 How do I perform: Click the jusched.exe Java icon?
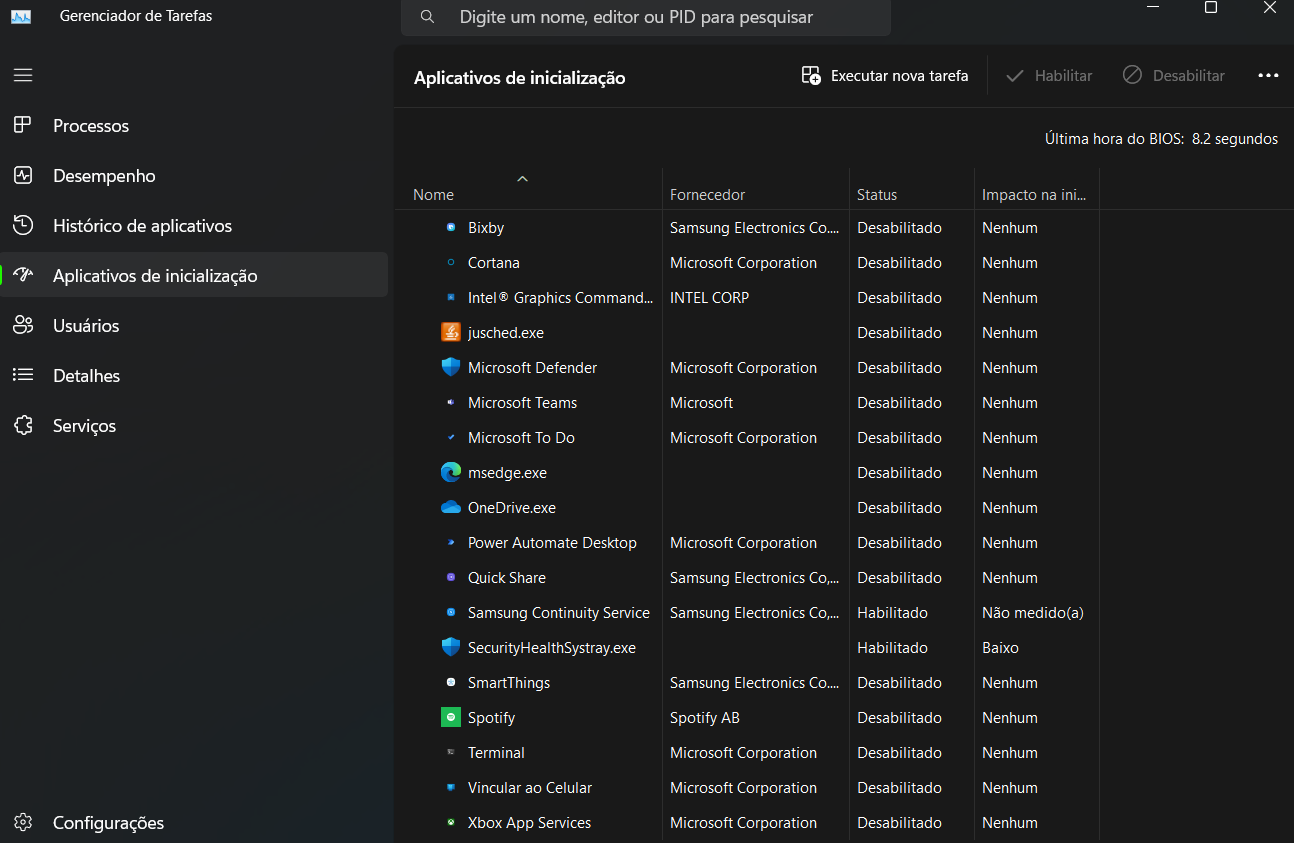point(451,332)
